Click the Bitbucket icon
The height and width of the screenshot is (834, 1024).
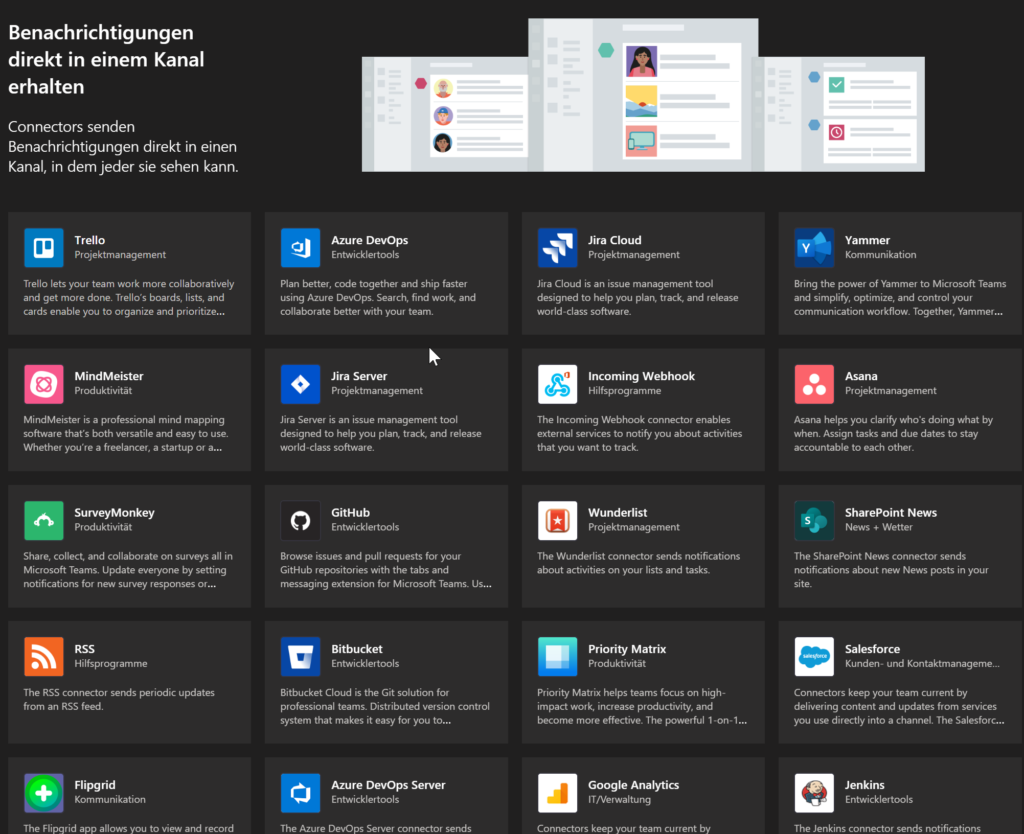[x=300, y=656]
